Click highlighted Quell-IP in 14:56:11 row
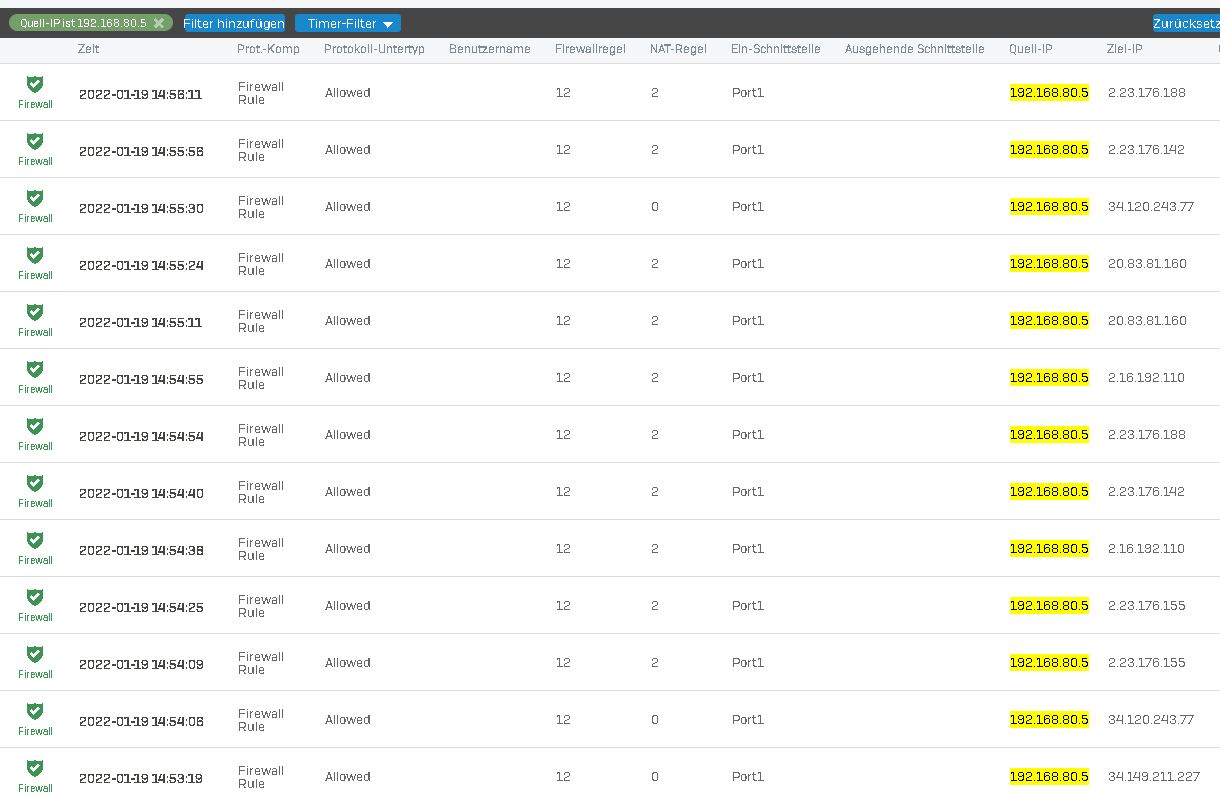This screenshot has height=798, width=1220. (1049, 92)
